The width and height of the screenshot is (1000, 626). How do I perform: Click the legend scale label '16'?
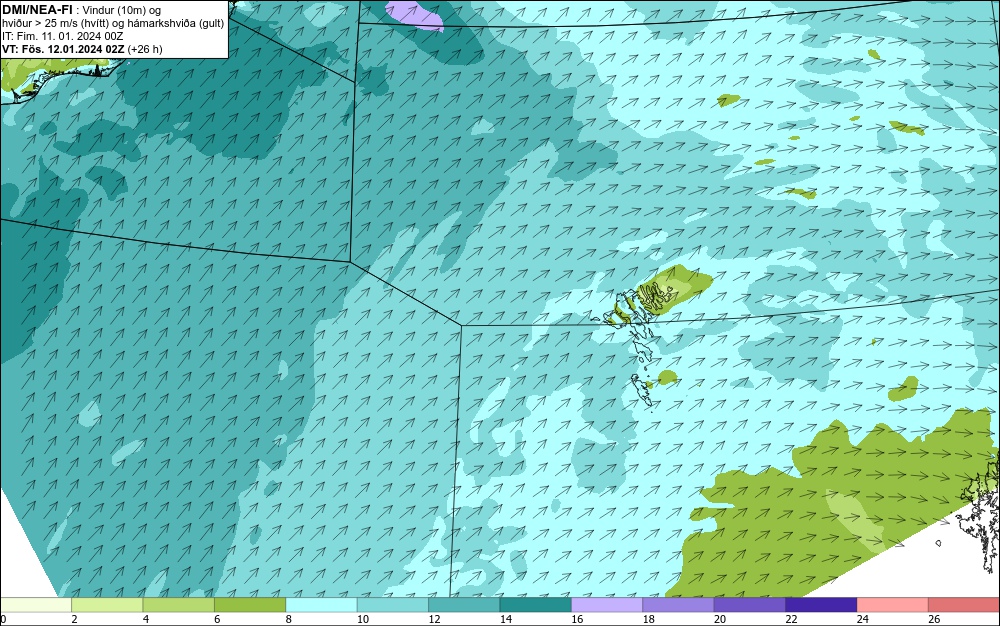pyautogui.click(x=577, y=619)
